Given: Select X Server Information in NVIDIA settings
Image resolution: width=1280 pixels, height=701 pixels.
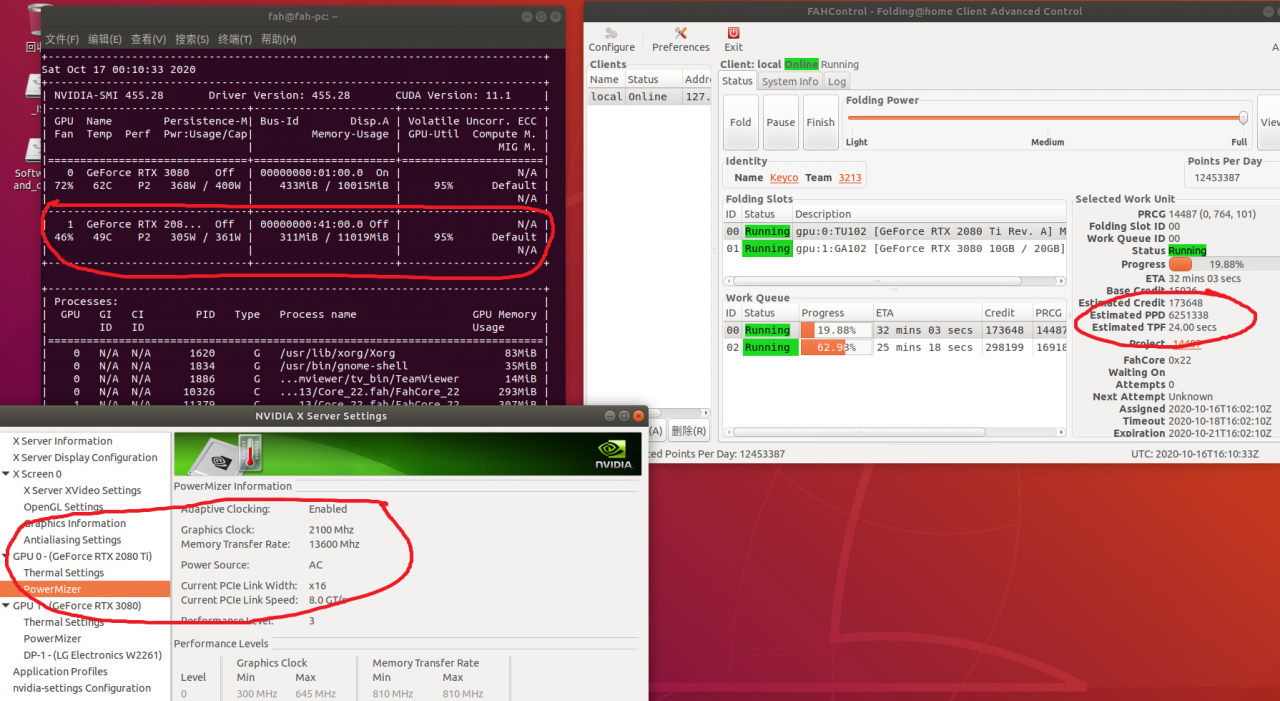Looking at the screenshot, I should [62, 441].
